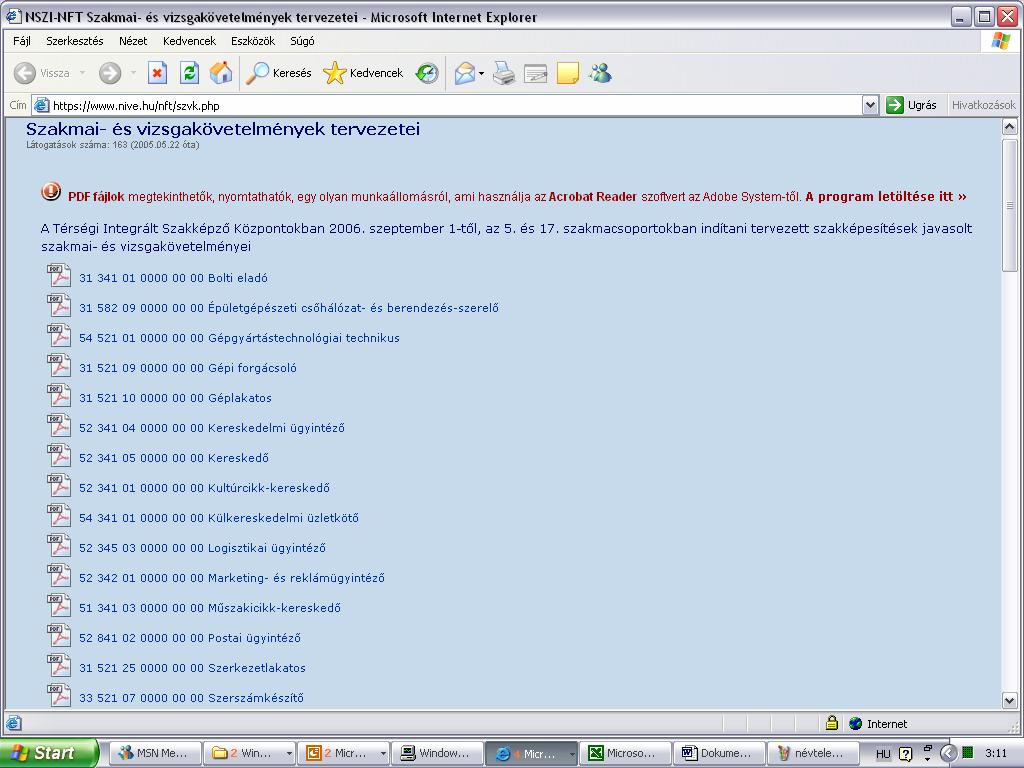
Task: Expand the address bar dropdown list
Action: coord(870,105)
